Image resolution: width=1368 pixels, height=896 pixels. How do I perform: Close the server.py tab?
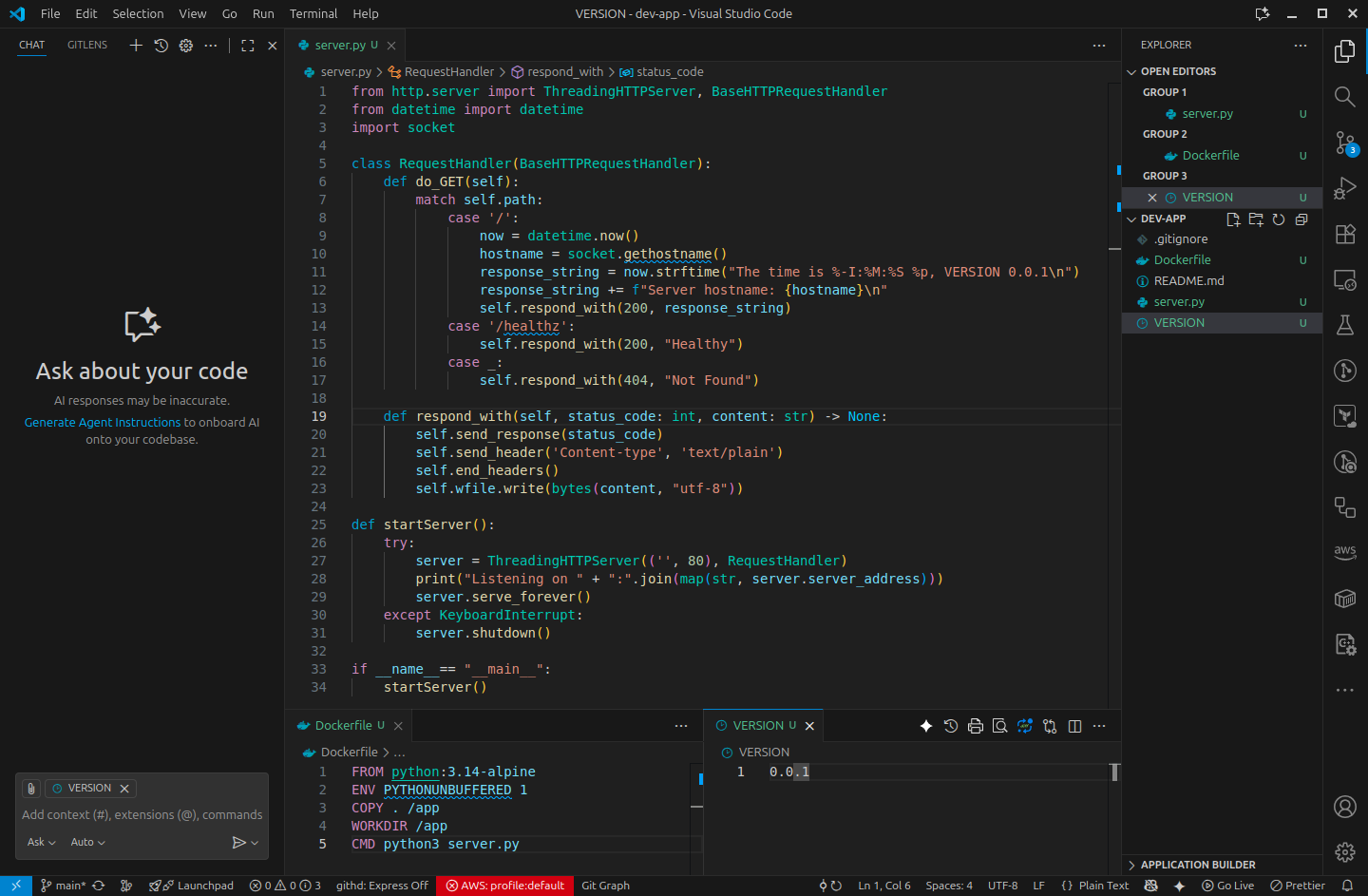pos(391,46)
